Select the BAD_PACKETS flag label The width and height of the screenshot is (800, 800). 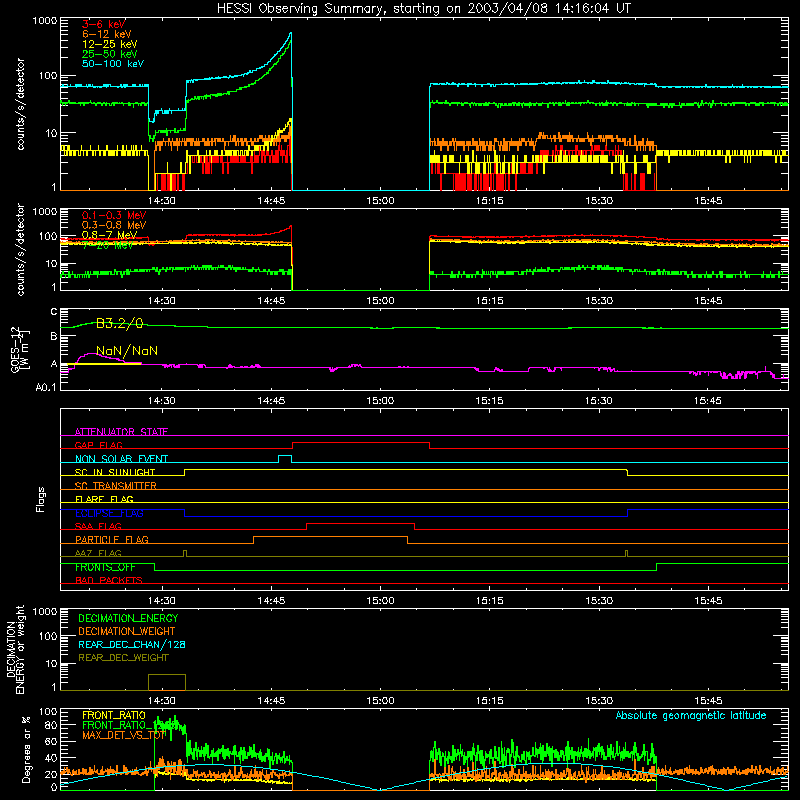(109, 580)
